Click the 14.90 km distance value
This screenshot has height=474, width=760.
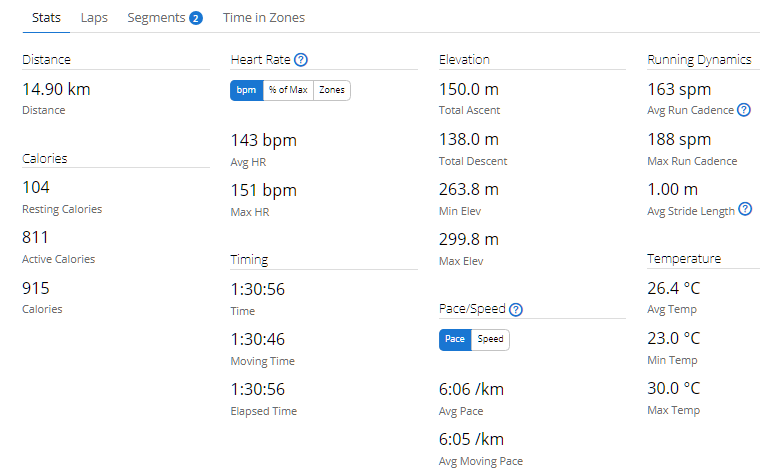tap(56, 89)
